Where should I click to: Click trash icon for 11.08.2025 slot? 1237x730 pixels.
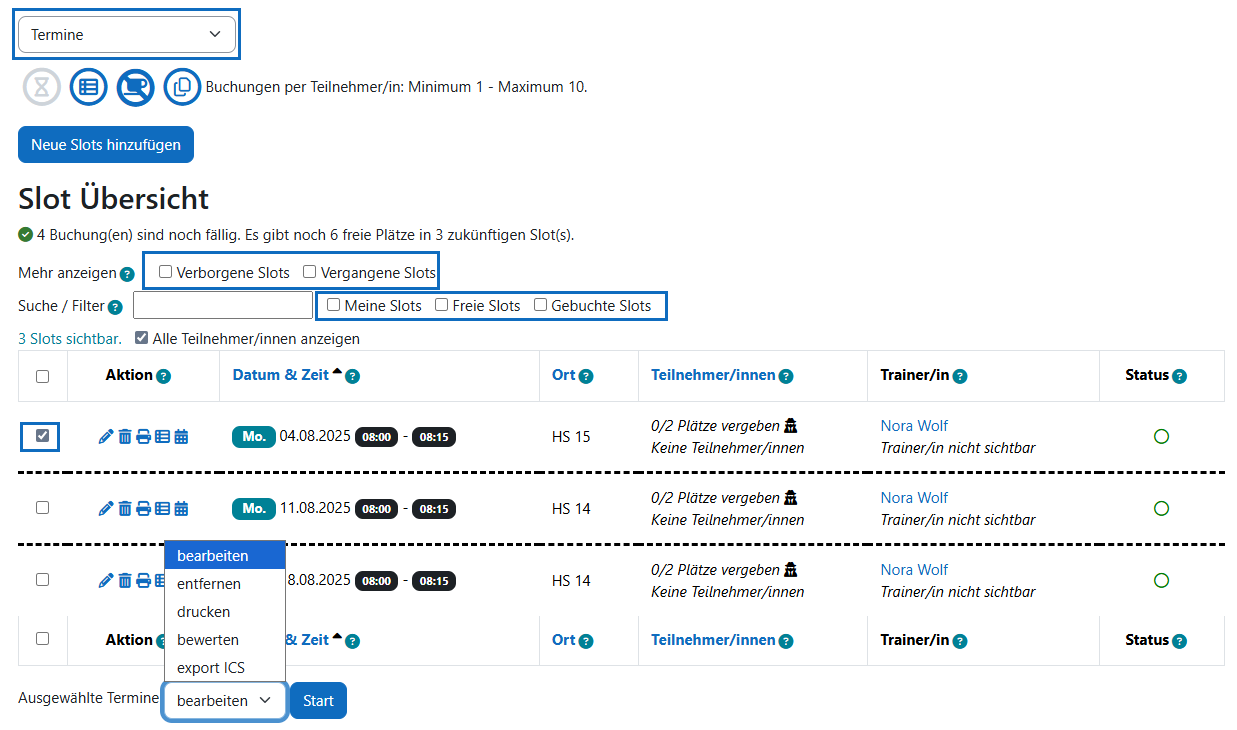[125, 509]
